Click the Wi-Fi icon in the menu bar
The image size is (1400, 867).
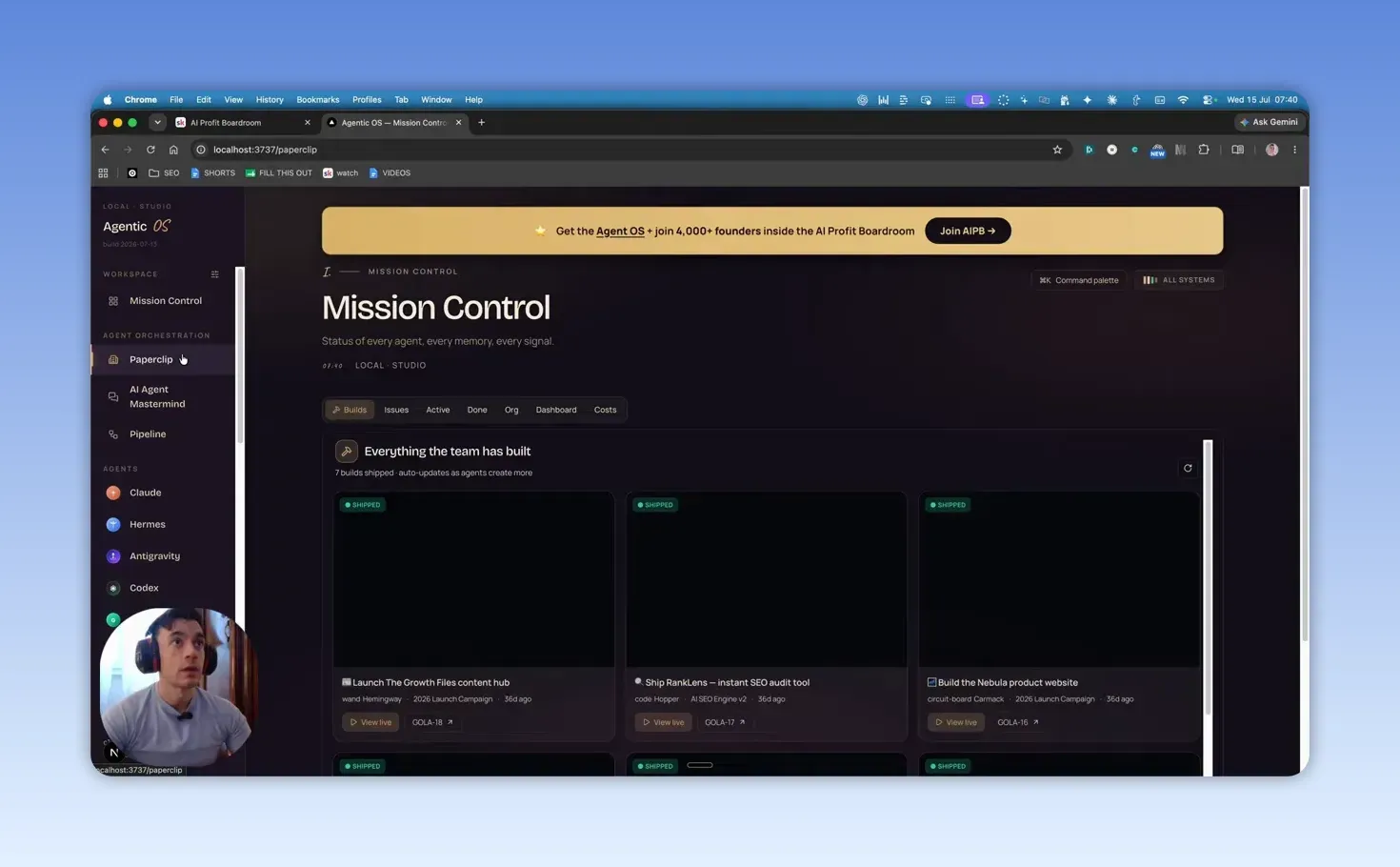1183,99
